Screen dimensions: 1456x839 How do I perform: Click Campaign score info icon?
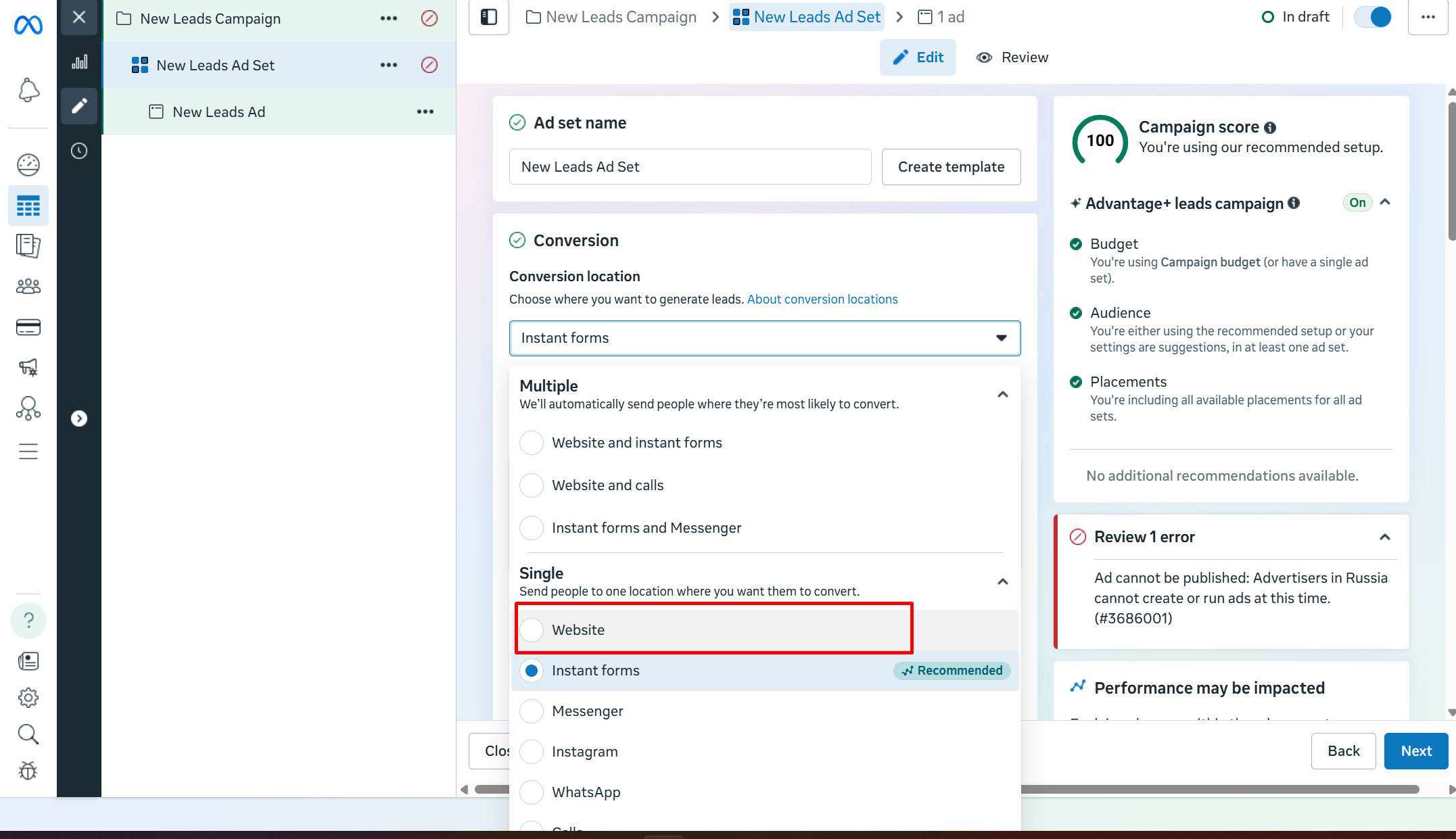pos(1270,128)
